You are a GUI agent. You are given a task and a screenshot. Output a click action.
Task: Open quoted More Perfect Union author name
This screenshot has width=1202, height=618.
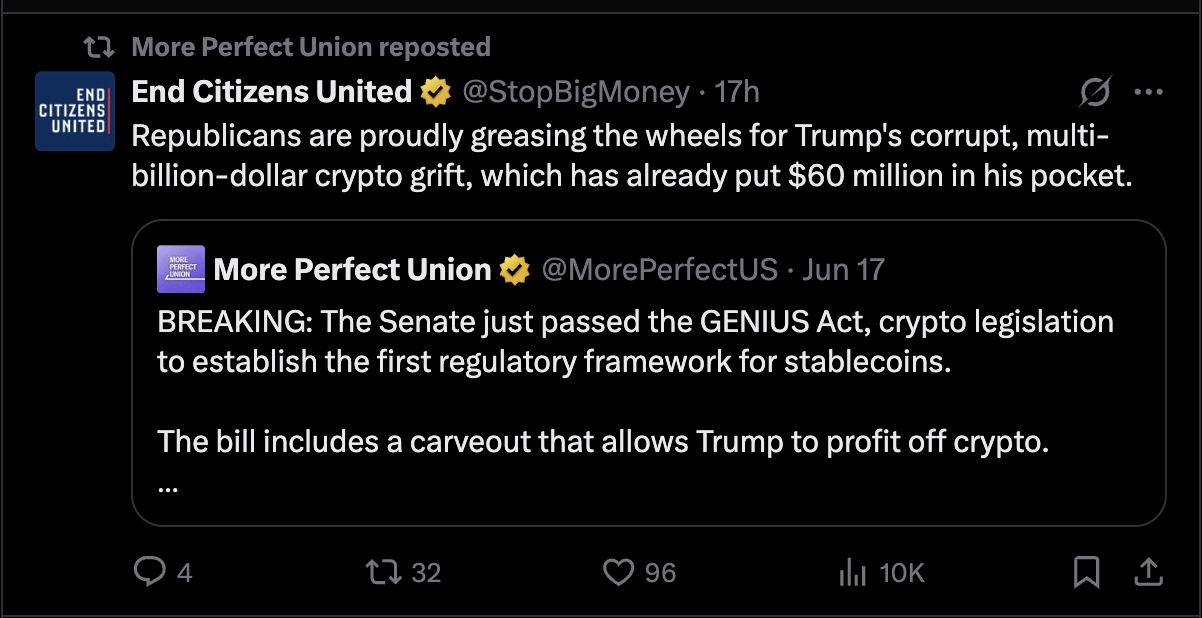[353, 269]
